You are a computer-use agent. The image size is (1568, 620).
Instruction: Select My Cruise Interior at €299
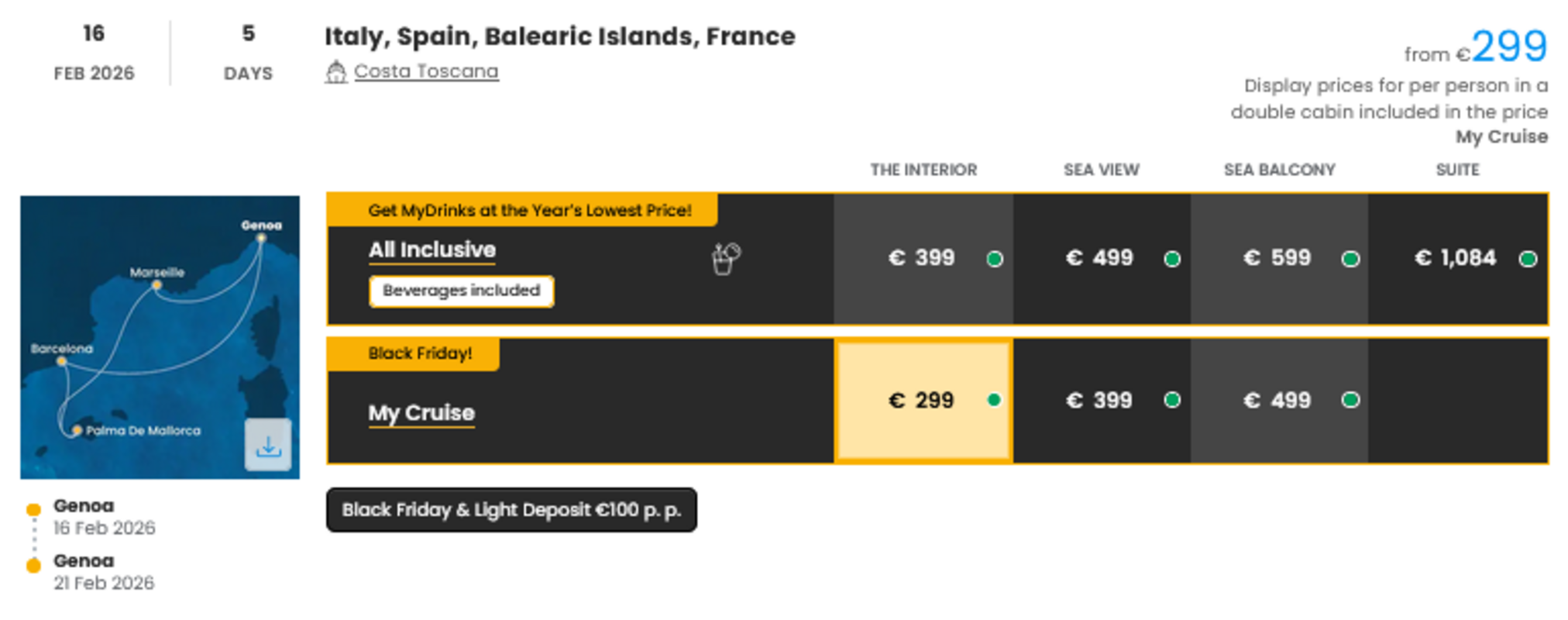923,401
